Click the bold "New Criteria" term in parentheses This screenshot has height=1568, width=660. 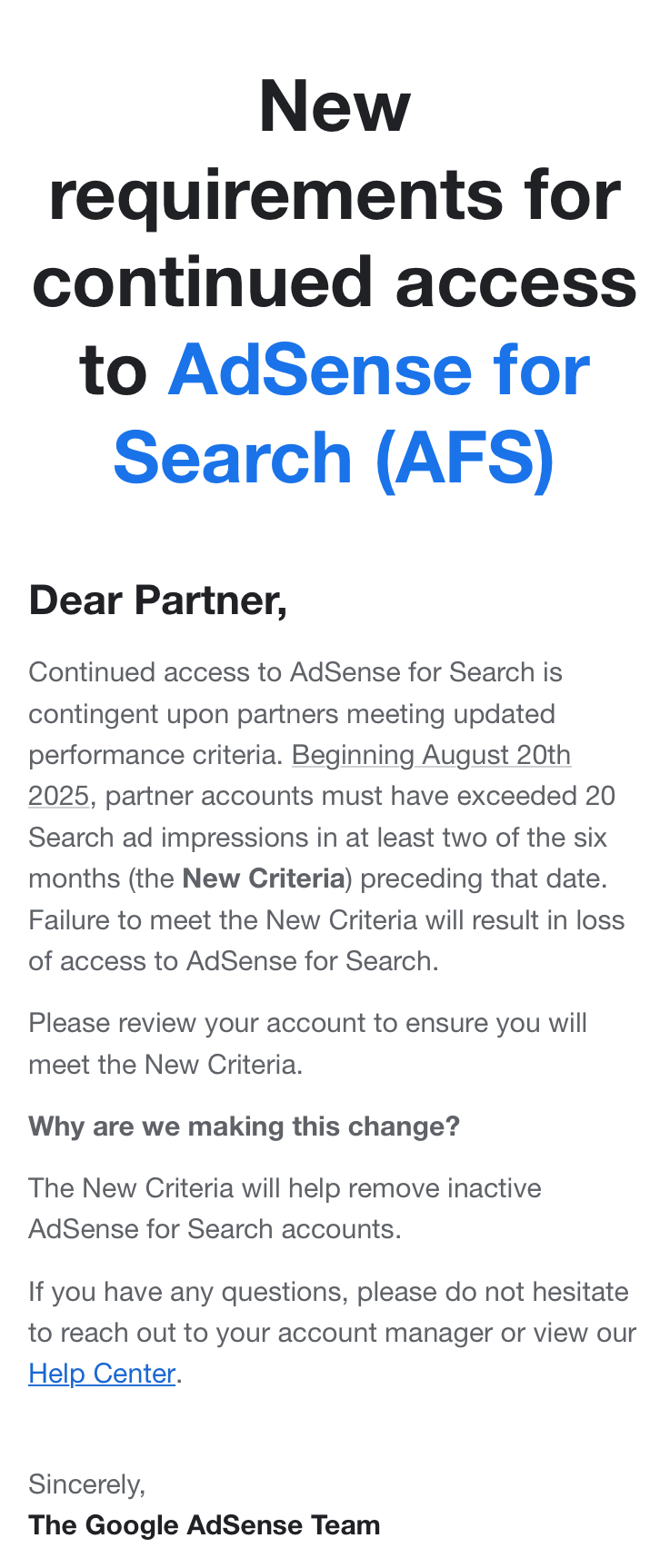click(264, 878)
